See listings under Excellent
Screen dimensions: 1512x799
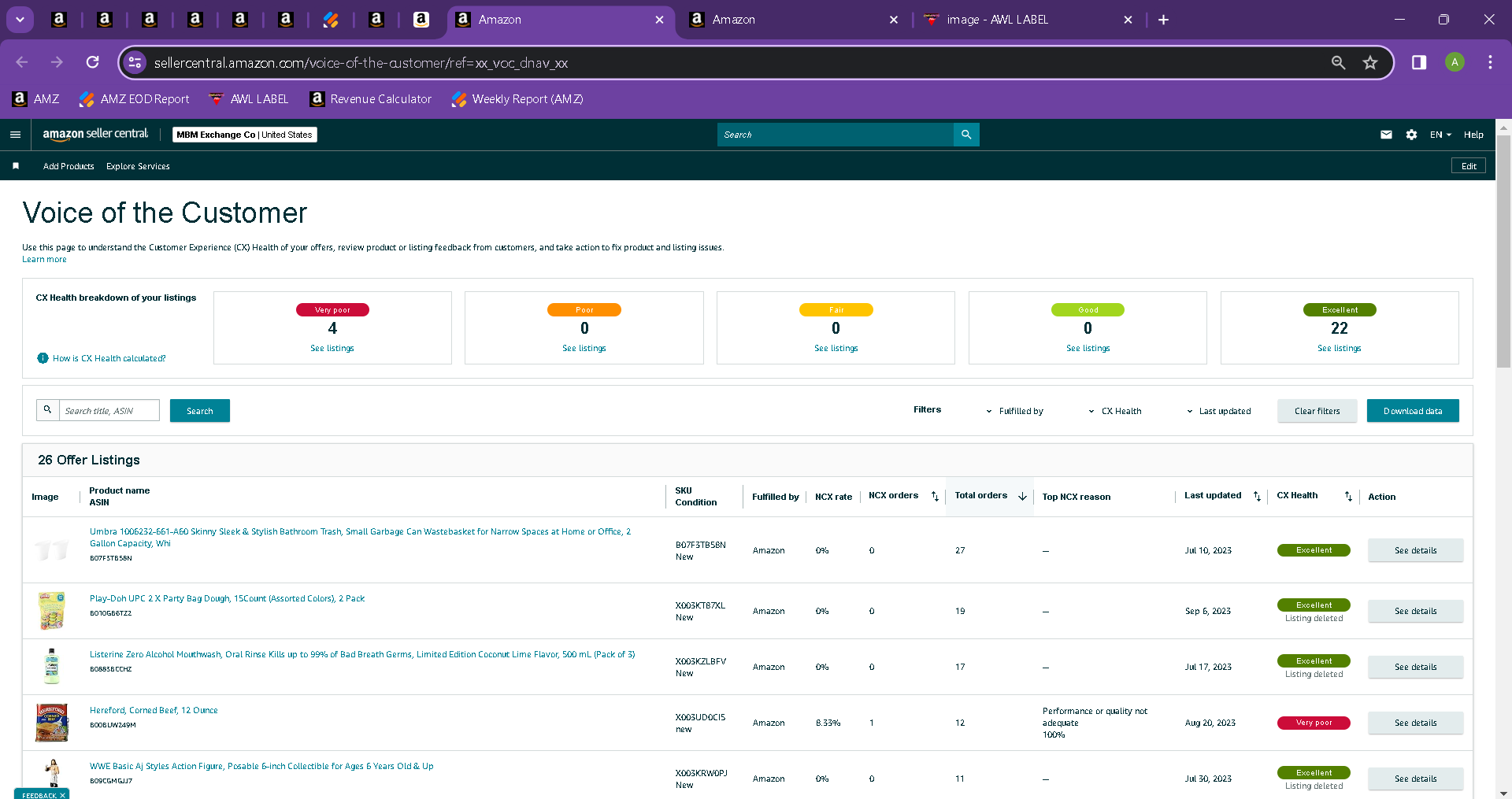coord(1340,348)
